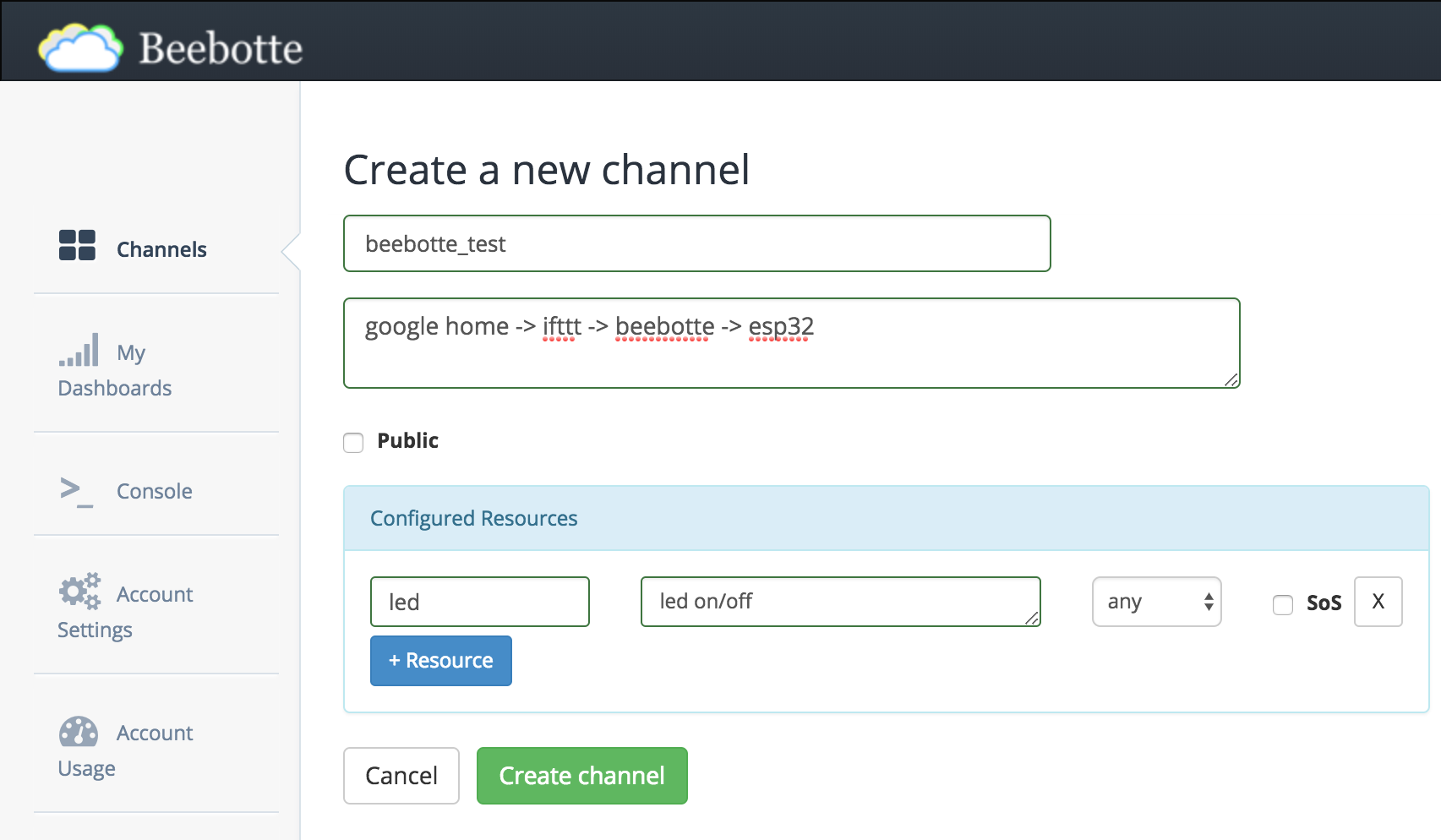Screen dimensions: 1441x840
Task: Enable the SoS checkbox for led resource
Action: (1283, 604)
